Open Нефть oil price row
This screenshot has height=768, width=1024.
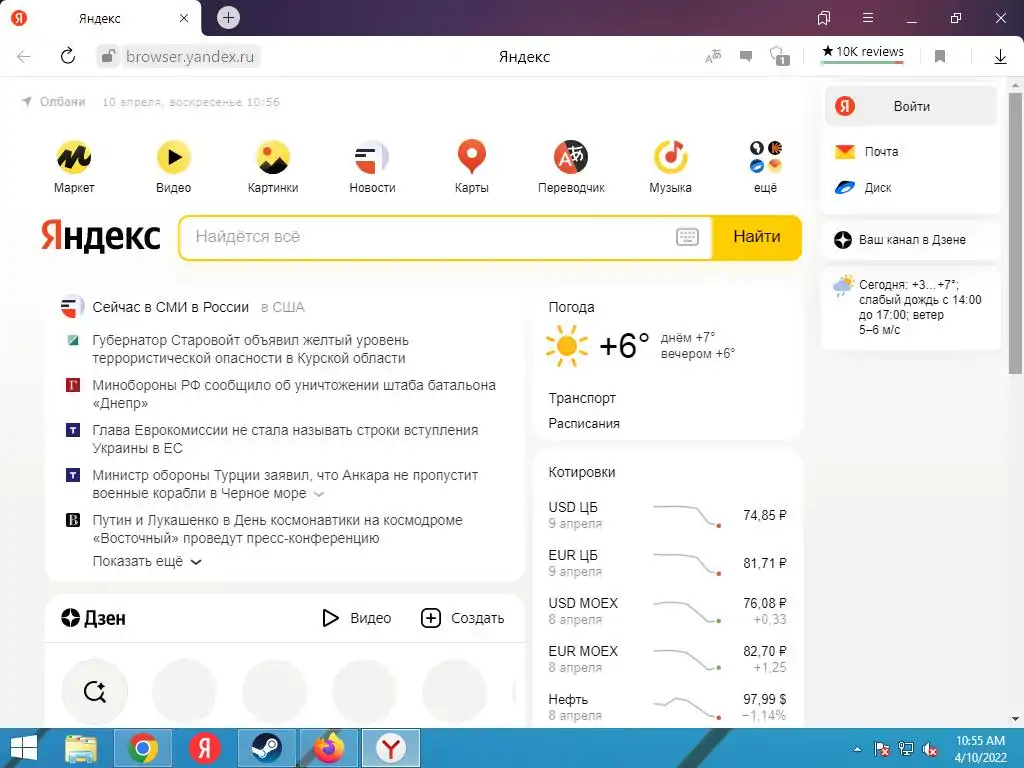pyautogui.click(x=667, y=707)
